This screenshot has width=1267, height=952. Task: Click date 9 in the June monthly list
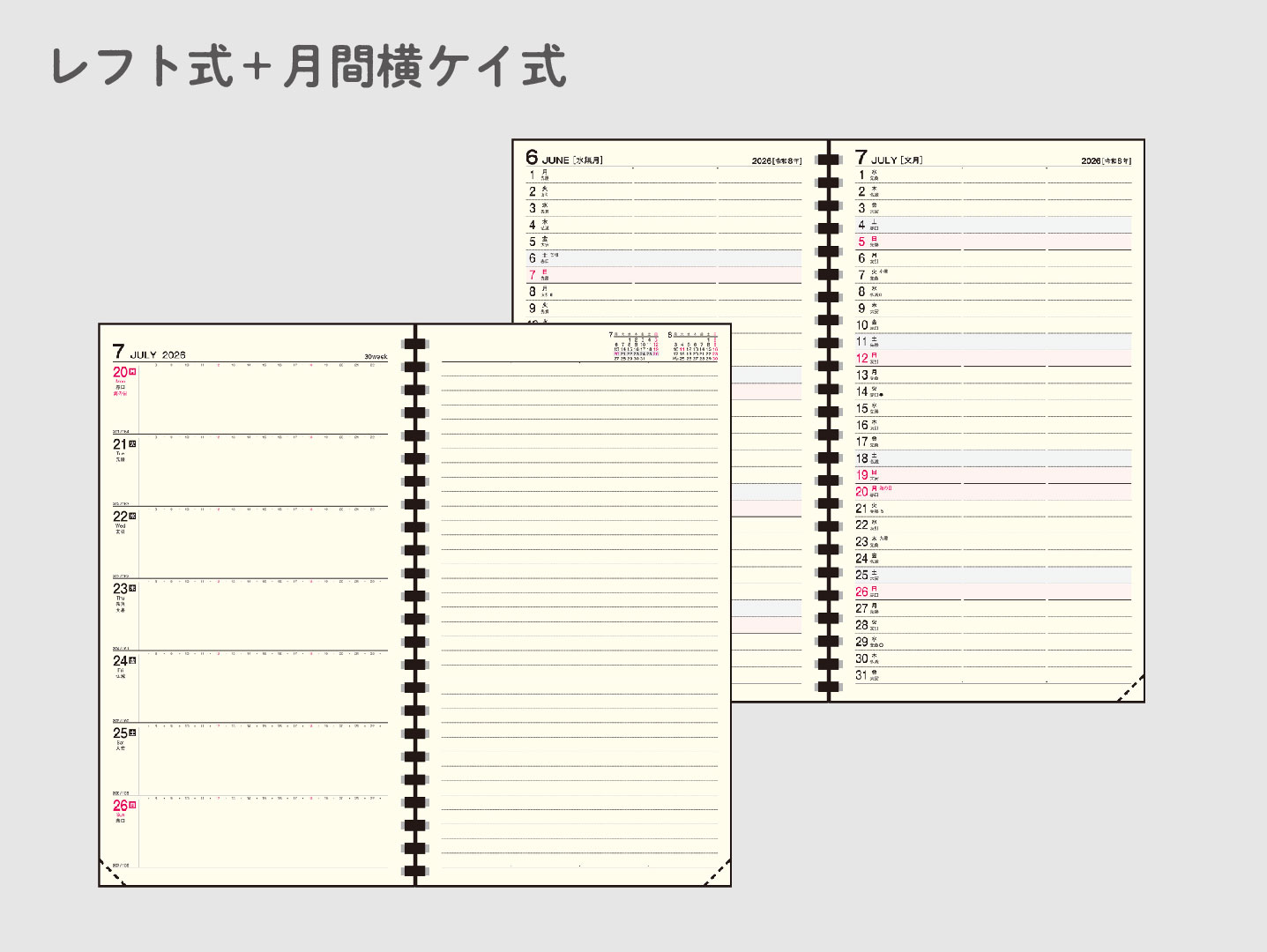click(532, 309)
